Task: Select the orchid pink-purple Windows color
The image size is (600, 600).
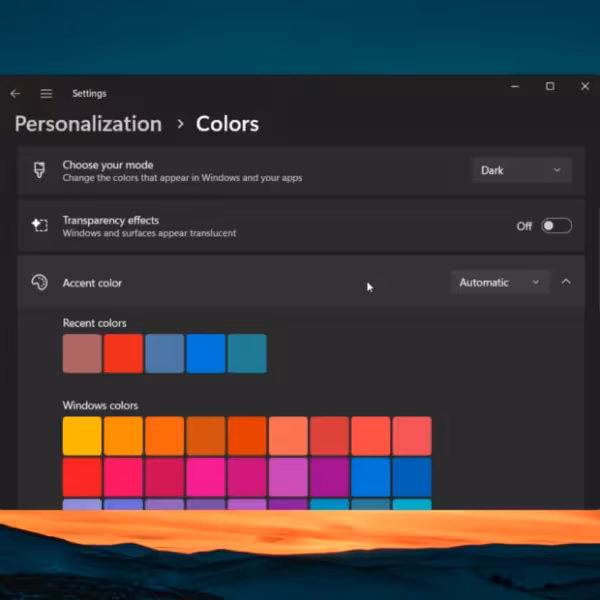Action: pos(288,477)
